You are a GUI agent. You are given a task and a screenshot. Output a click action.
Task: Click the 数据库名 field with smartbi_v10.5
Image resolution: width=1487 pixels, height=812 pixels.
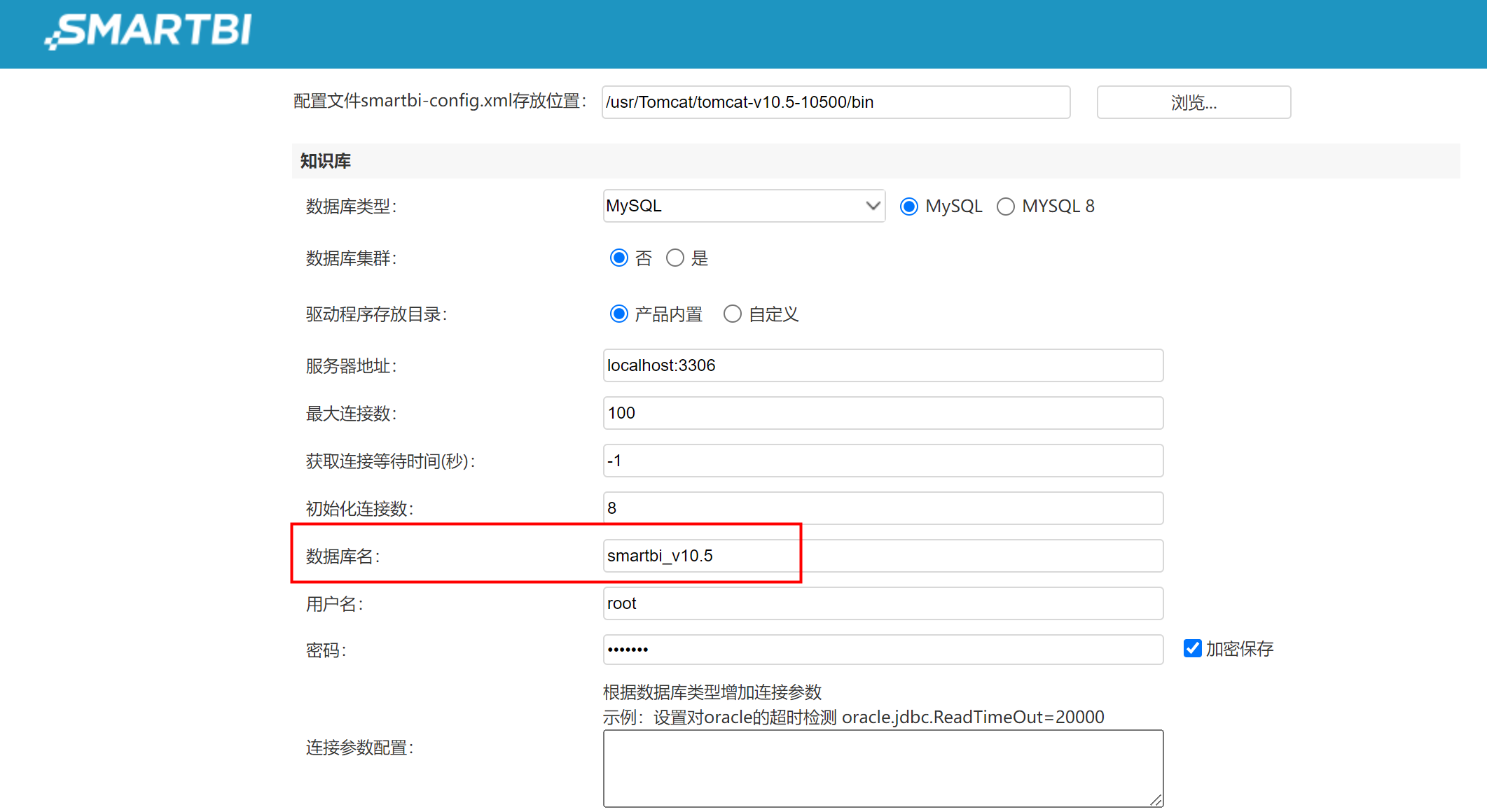883,556
